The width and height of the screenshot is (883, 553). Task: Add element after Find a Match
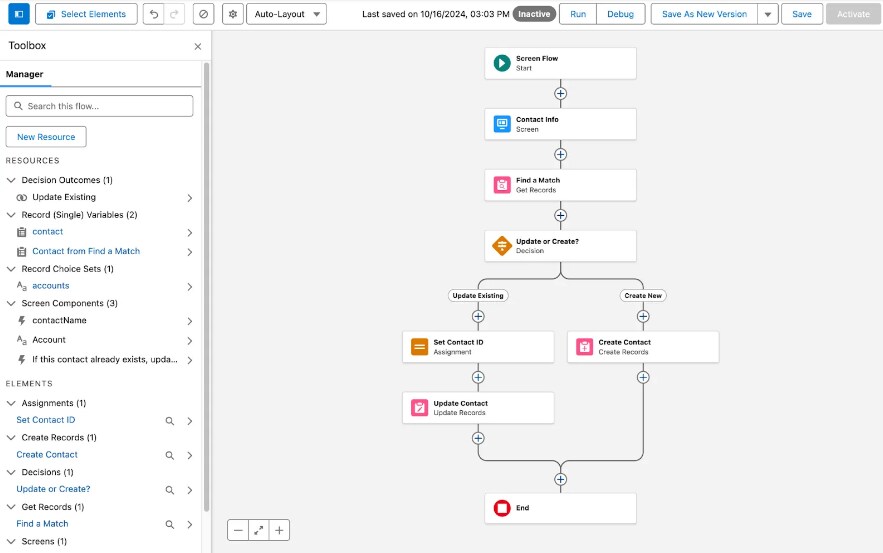click(x=560, y=215)
